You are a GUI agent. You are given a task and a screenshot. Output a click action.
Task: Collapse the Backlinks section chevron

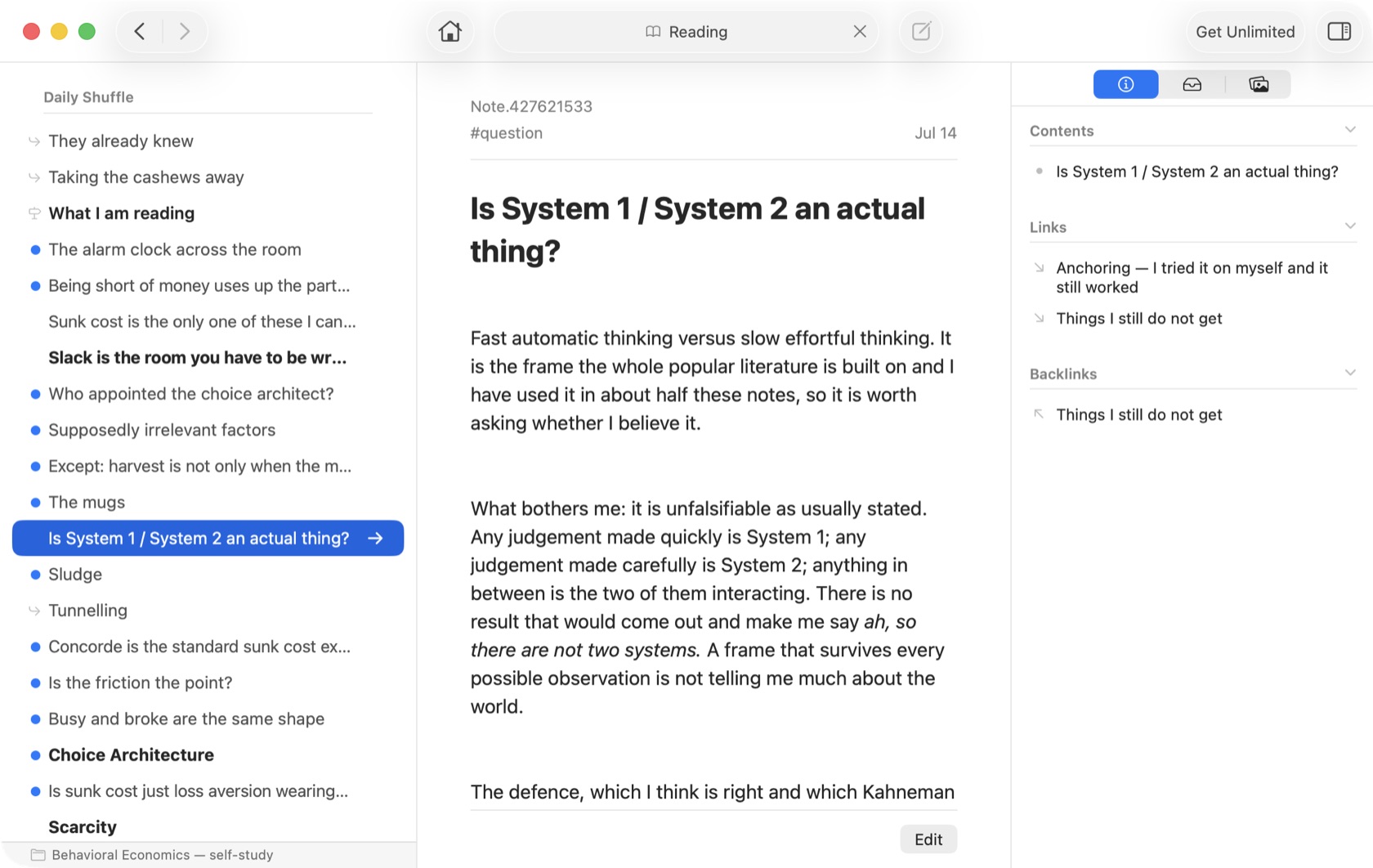(1350, 373)
